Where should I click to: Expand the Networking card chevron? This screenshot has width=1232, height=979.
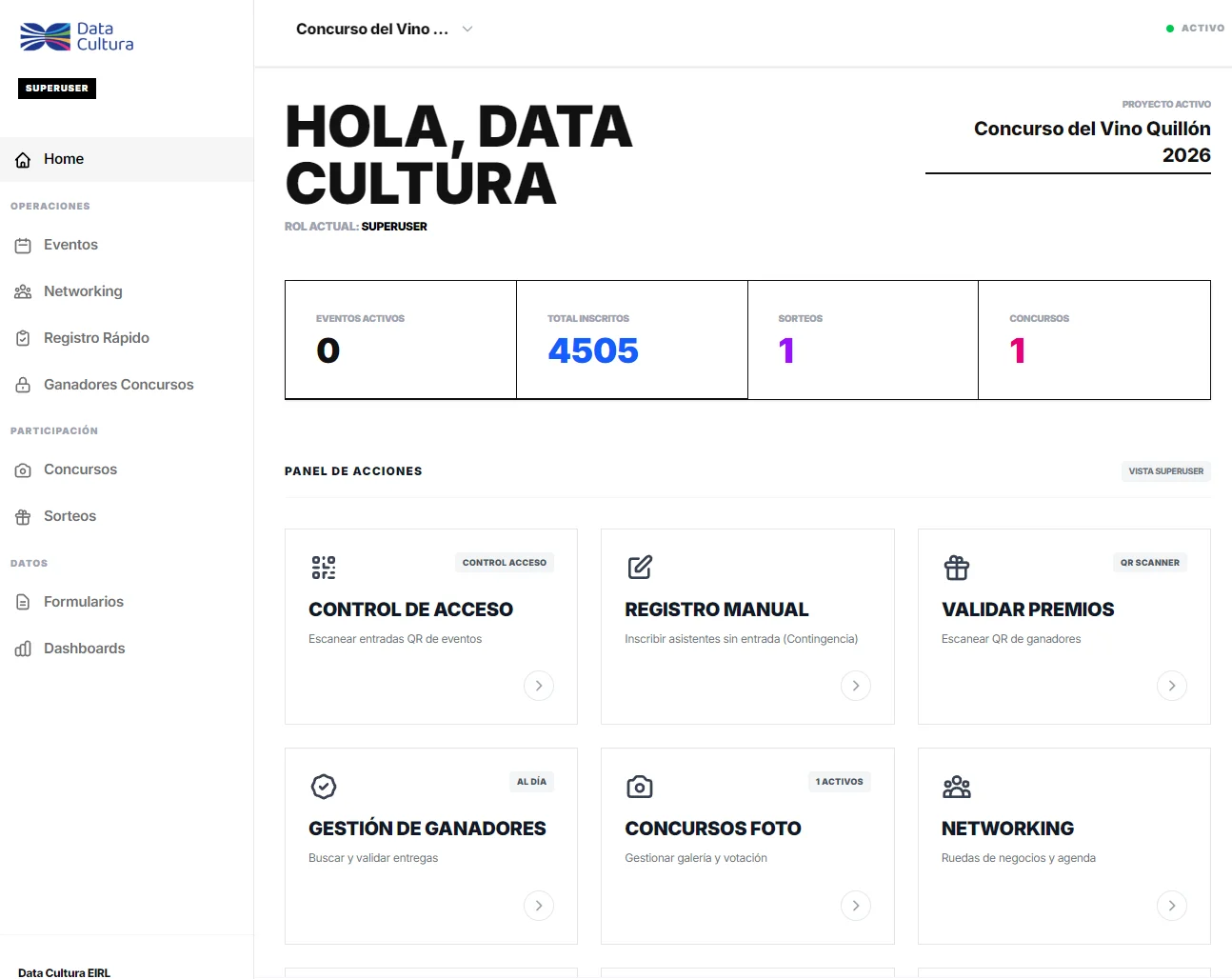tap(1172, 906)
